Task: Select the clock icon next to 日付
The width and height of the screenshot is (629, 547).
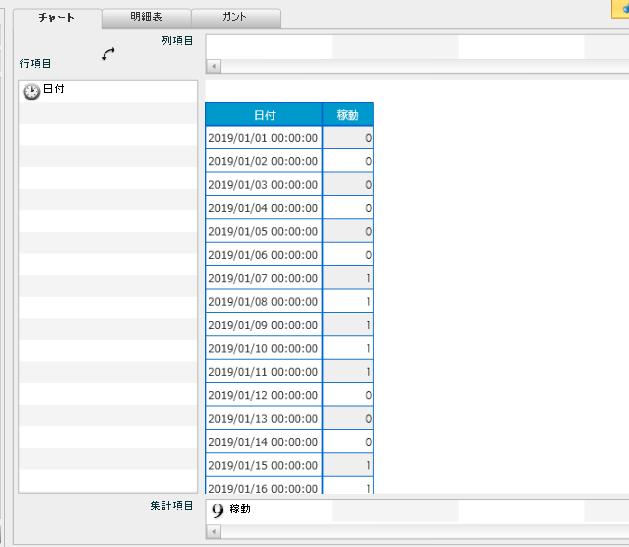Action: tap(31, 91)
